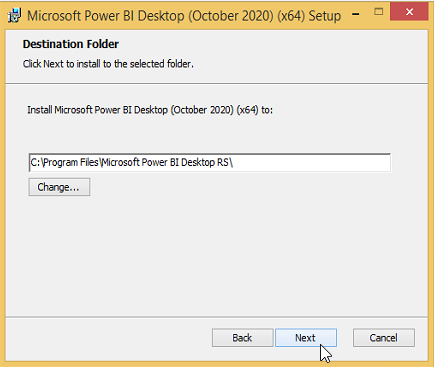Choose a different install folder via Change...
434x367 pixels.
tap(59, 187)
